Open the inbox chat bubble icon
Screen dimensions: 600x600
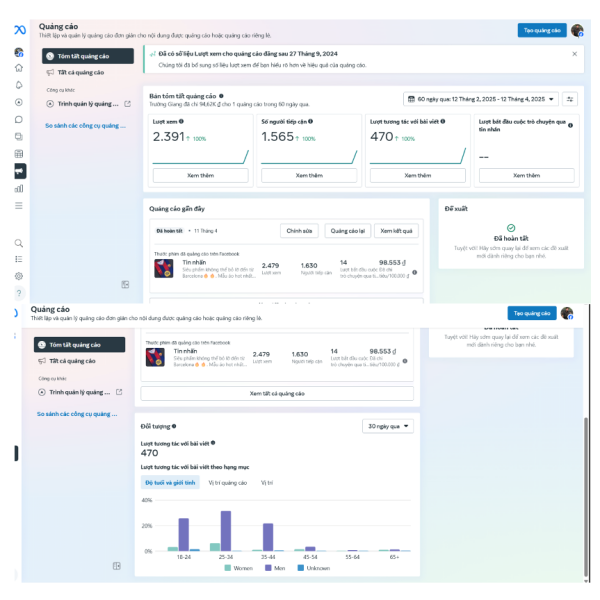pos(19,119)
